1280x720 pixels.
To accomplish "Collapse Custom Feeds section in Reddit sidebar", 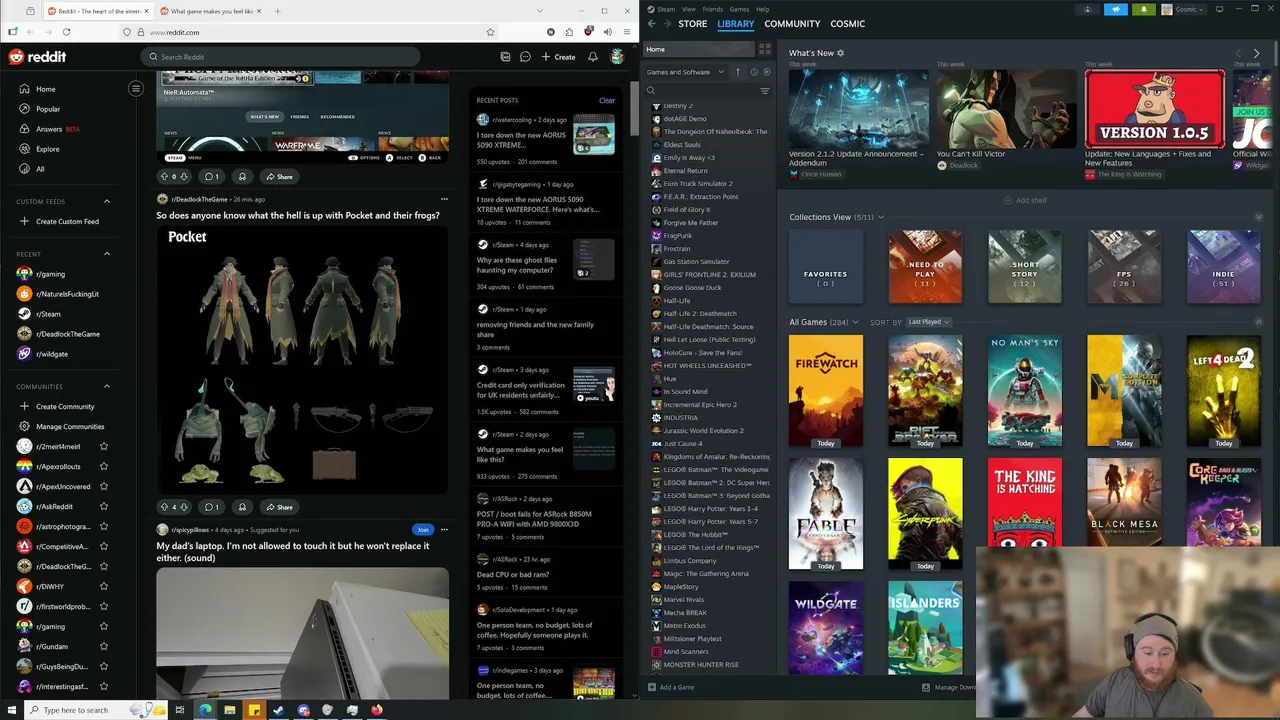I will coord(107,201).
